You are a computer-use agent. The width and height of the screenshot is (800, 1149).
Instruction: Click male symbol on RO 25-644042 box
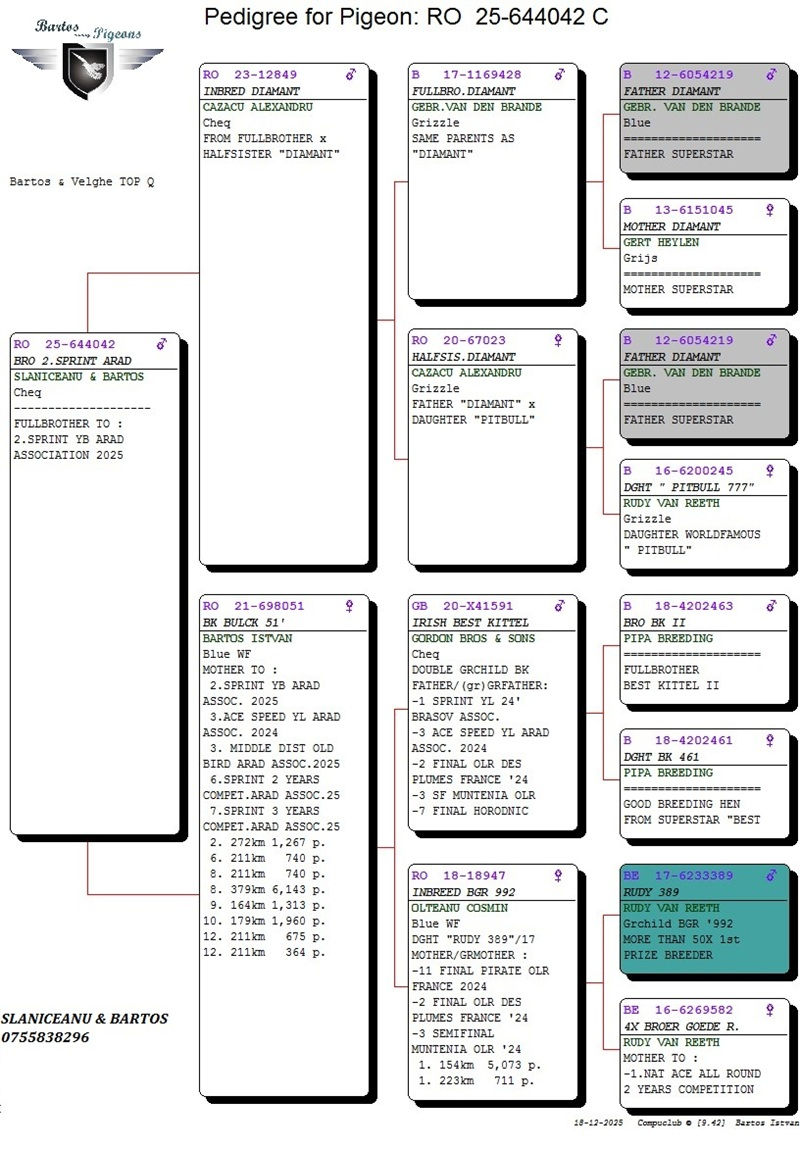(162, 345)
